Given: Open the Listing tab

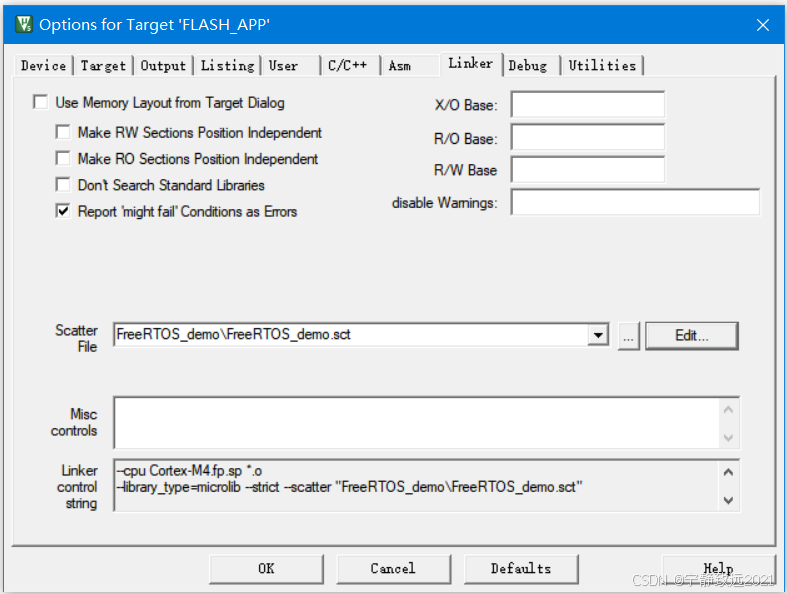Looking at the screenshot, I should pyautogui.click(x=227, y=66).
